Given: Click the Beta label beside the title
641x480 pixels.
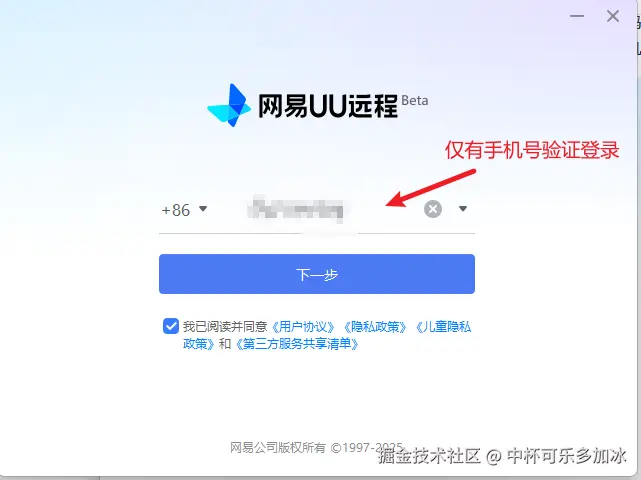Looking at the screenshot, I should [415, 100].
